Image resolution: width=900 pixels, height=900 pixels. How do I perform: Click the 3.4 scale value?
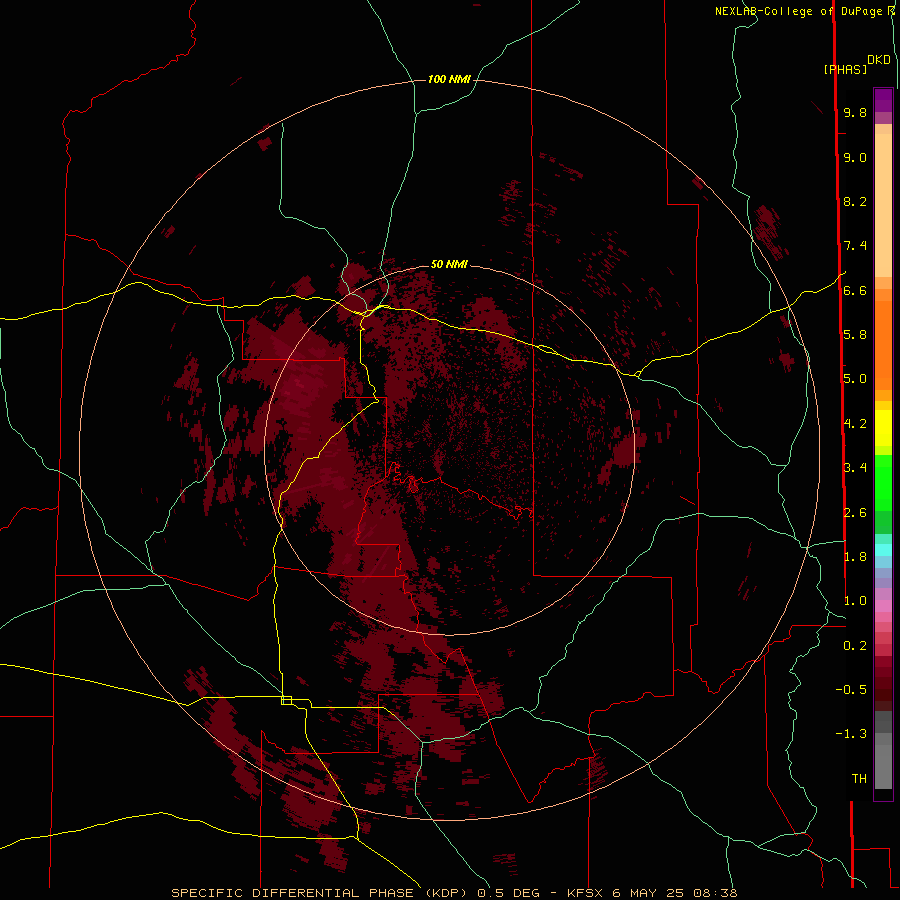[x=855, y=468]
